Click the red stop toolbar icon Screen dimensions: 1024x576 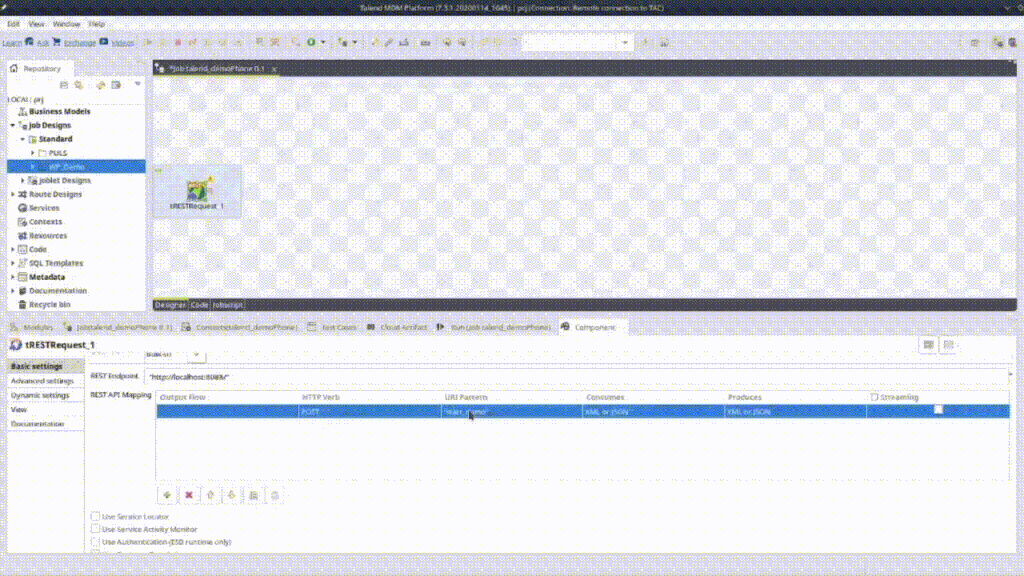(x=178, y=42)
